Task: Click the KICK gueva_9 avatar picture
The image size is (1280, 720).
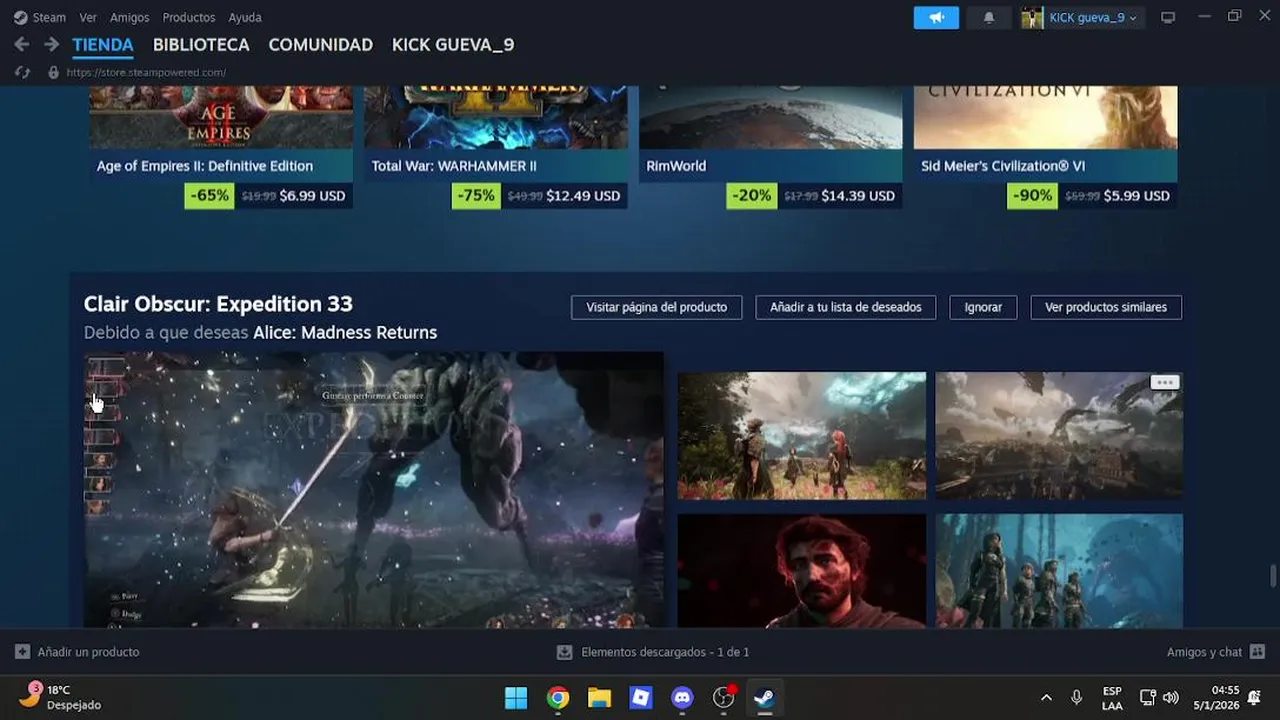Action: [1032, 17]
